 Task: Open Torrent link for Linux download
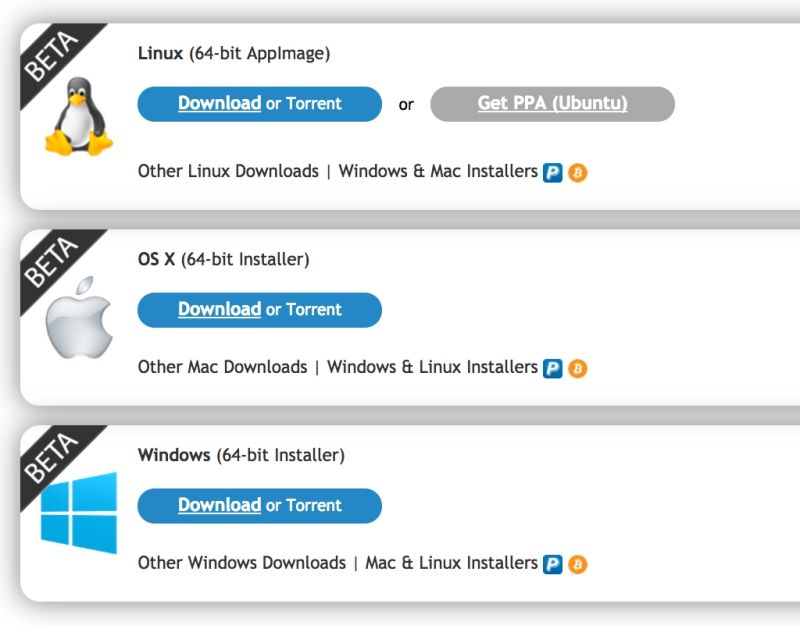[314, 104]
